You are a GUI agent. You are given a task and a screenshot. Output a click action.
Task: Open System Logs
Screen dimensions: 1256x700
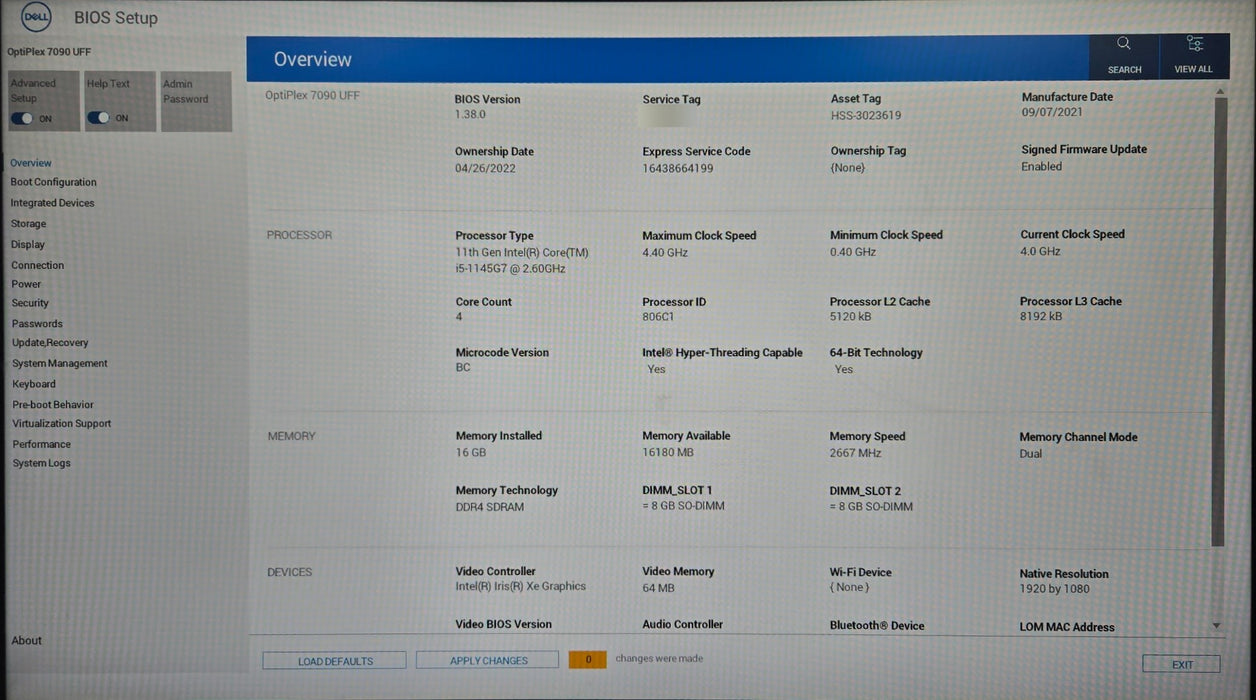point(42,463)
